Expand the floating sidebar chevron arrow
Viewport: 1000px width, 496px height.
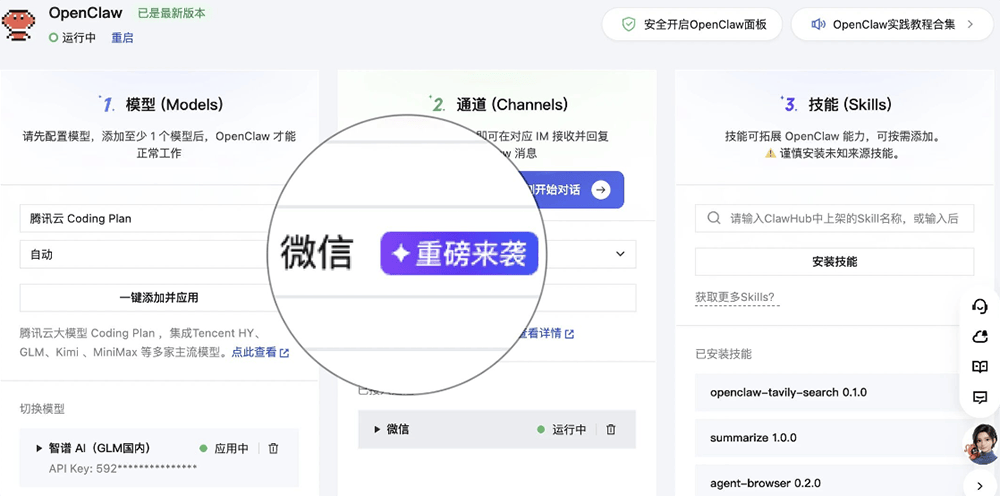tap(979, 485)
